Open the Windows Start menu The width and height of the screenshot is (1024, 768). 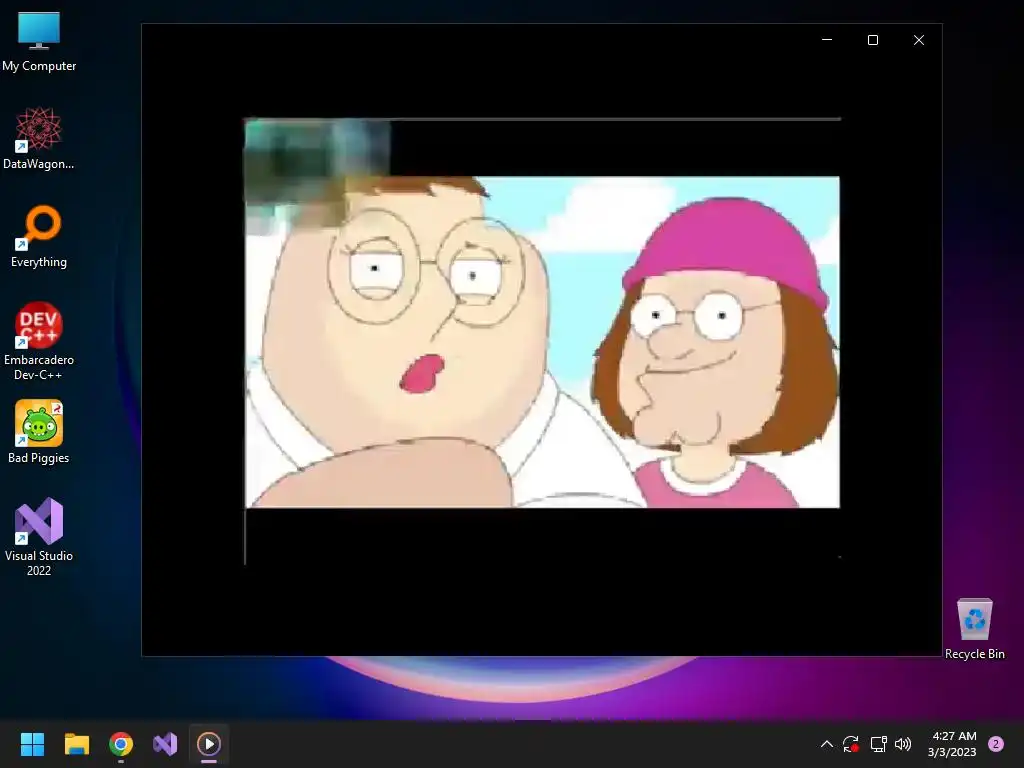click(32, 744)
